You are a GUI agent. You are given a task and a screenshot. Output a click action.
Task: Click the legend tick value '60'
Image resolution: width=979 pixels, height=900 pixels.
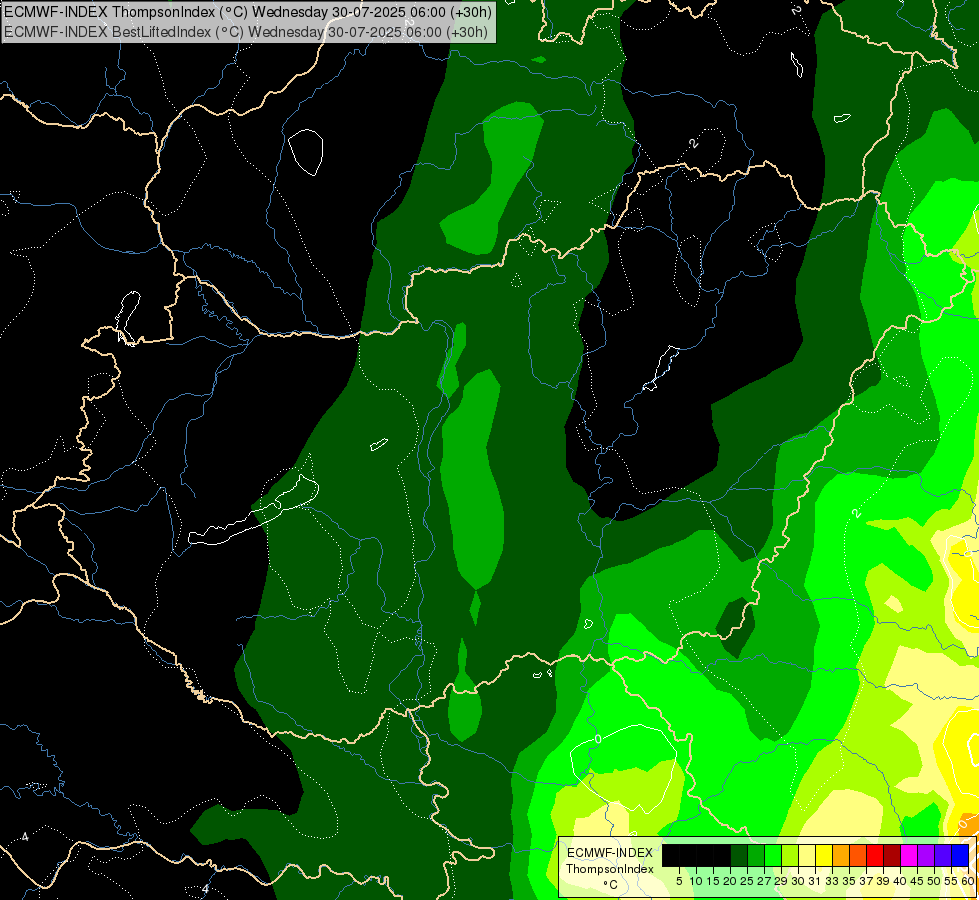click(968, 881)
